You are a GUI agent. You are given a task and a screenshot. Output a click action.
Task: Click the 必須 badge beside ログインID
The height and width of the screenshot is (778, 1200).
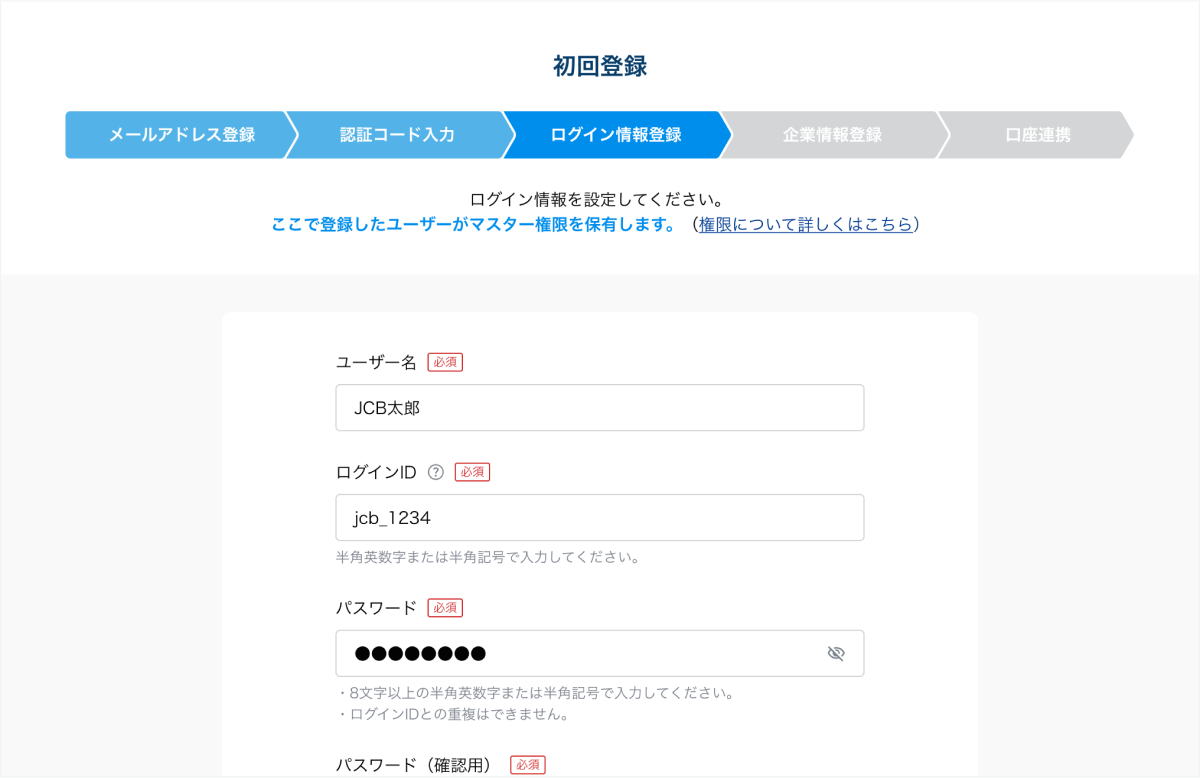tap(472, 472)
